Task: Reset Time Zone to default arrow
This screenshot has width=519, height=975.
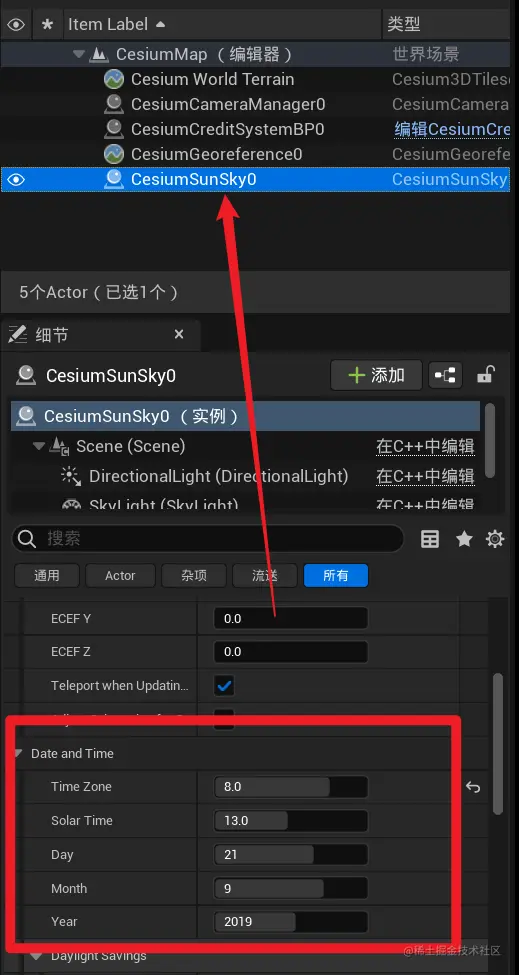Action: tap(473, 787)
